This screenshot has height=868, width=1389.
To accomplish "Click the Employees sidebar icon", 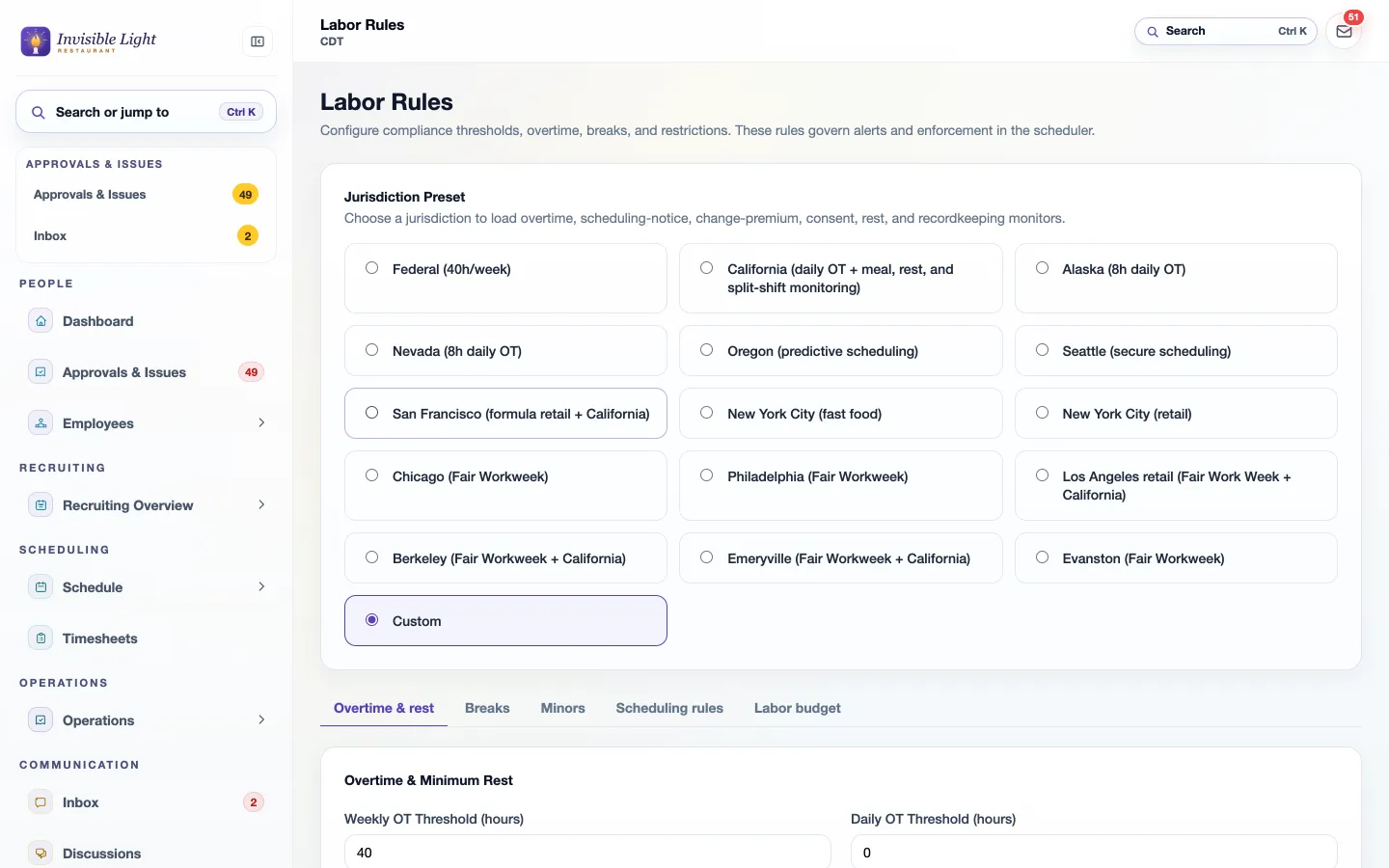I will coord(41,423).
